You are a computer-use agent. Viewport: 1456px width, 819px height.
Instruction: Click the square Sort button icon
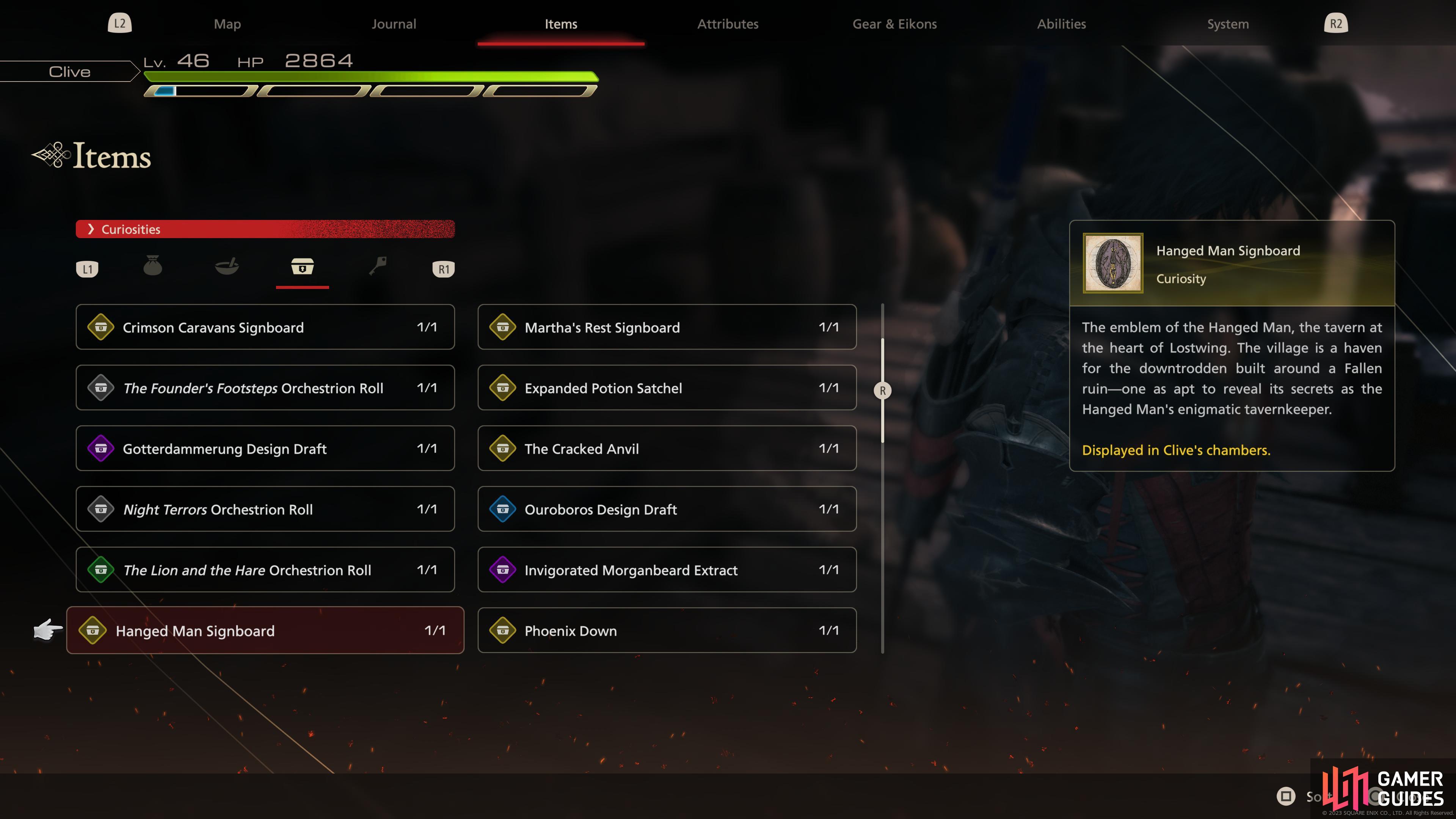click(x=1286, y=796)
